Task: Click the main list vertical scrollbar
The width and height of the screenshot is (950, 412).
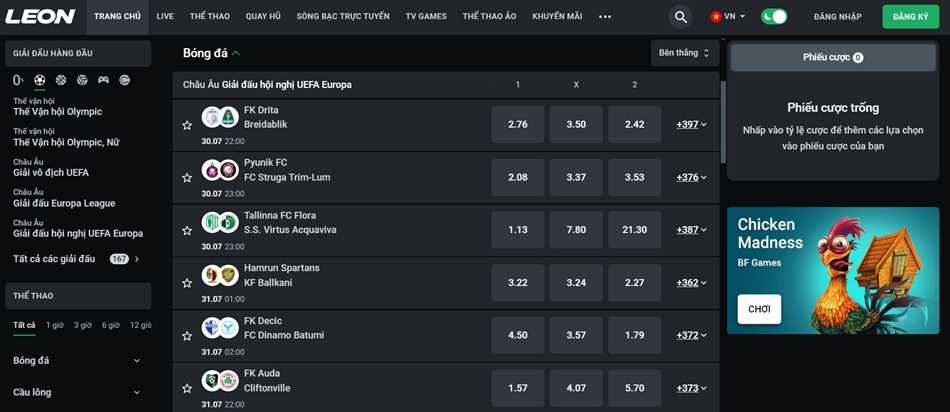Action: point(722,120)
